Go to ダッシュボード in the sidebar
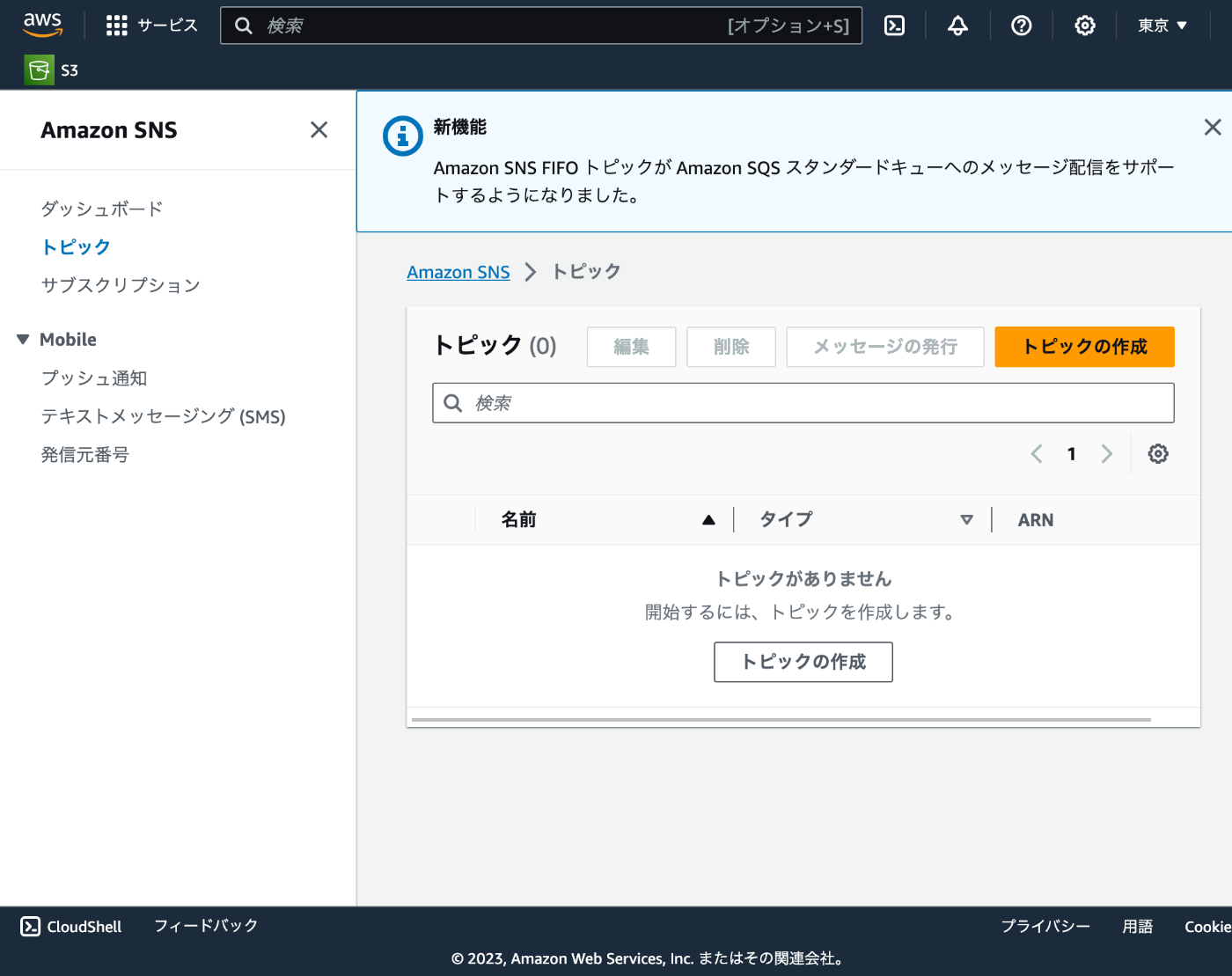 101,209
